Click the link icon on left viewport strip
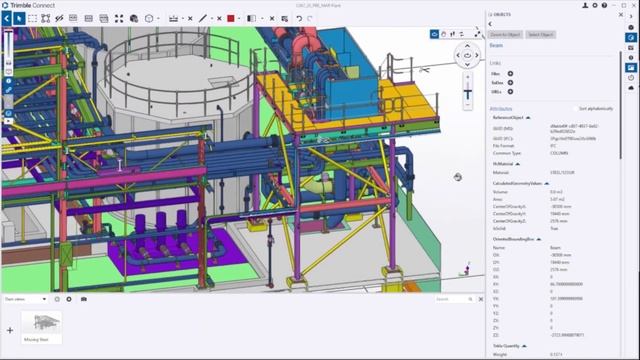This screenshot has width=640, height=360. pos(9,90)
